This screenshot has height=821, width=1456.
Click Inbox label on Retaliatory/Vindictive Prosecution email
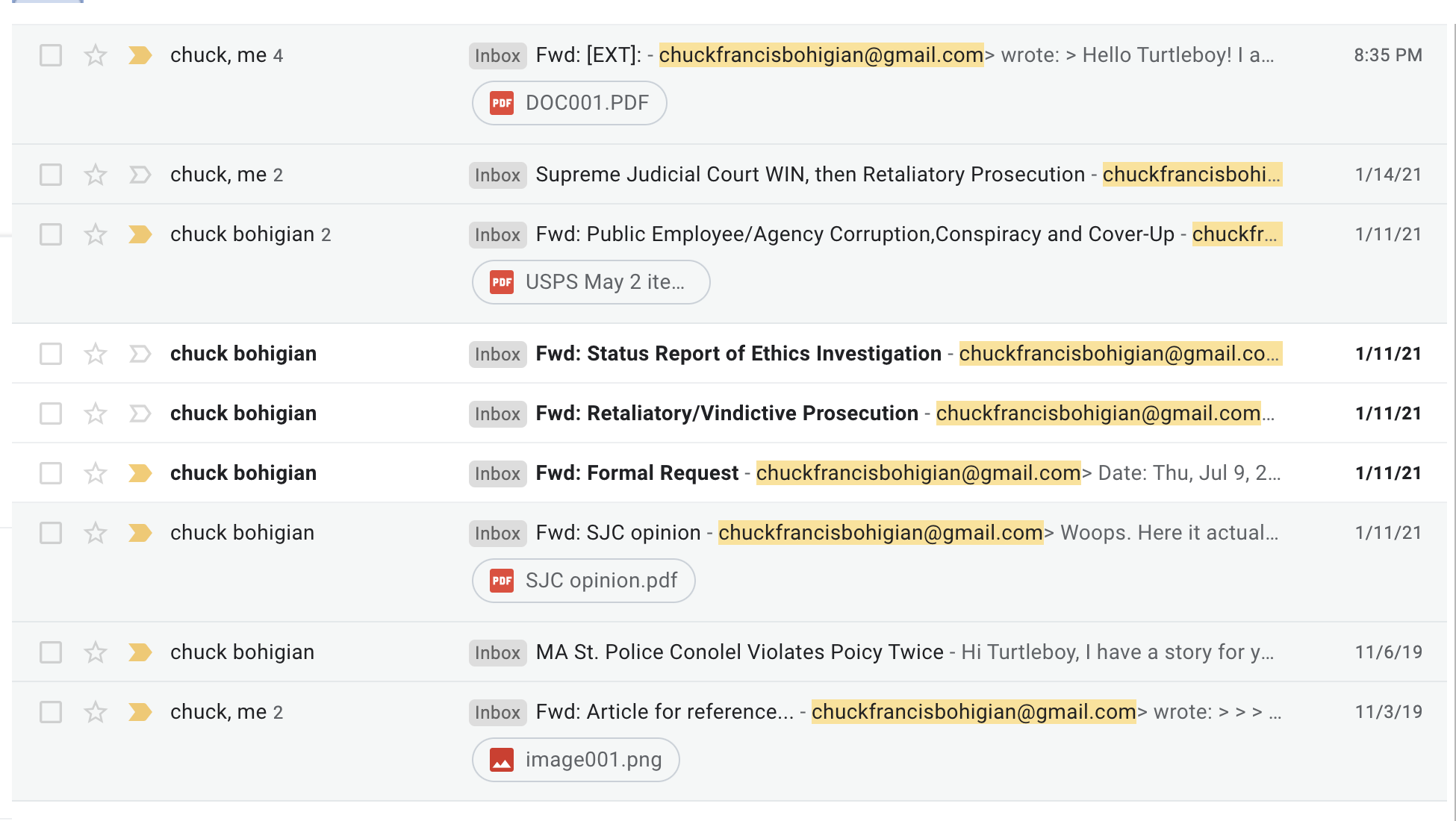[497, 413]
